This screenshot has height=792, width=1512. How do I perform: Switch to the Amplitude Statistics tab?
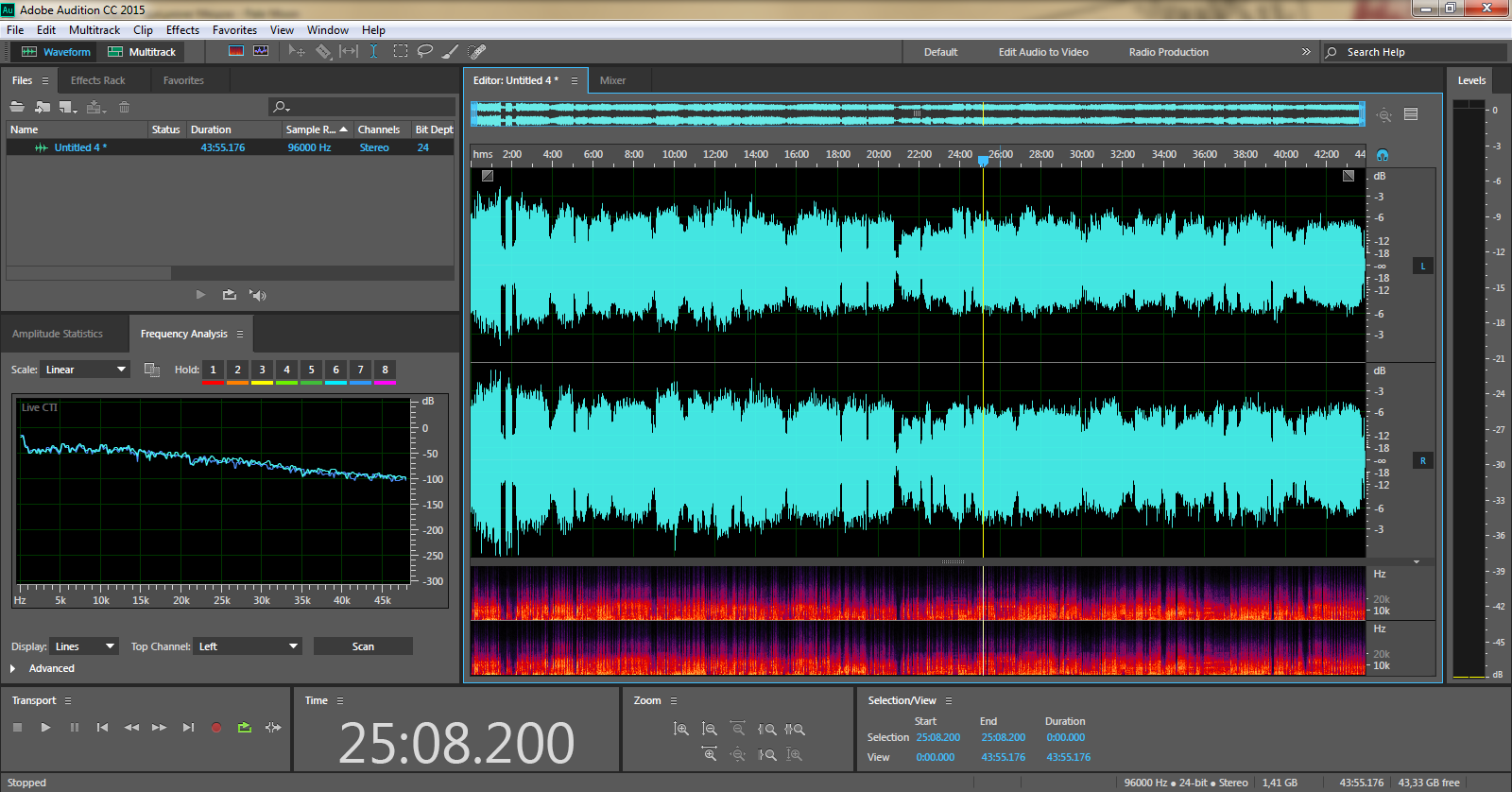tap(58, 334)
